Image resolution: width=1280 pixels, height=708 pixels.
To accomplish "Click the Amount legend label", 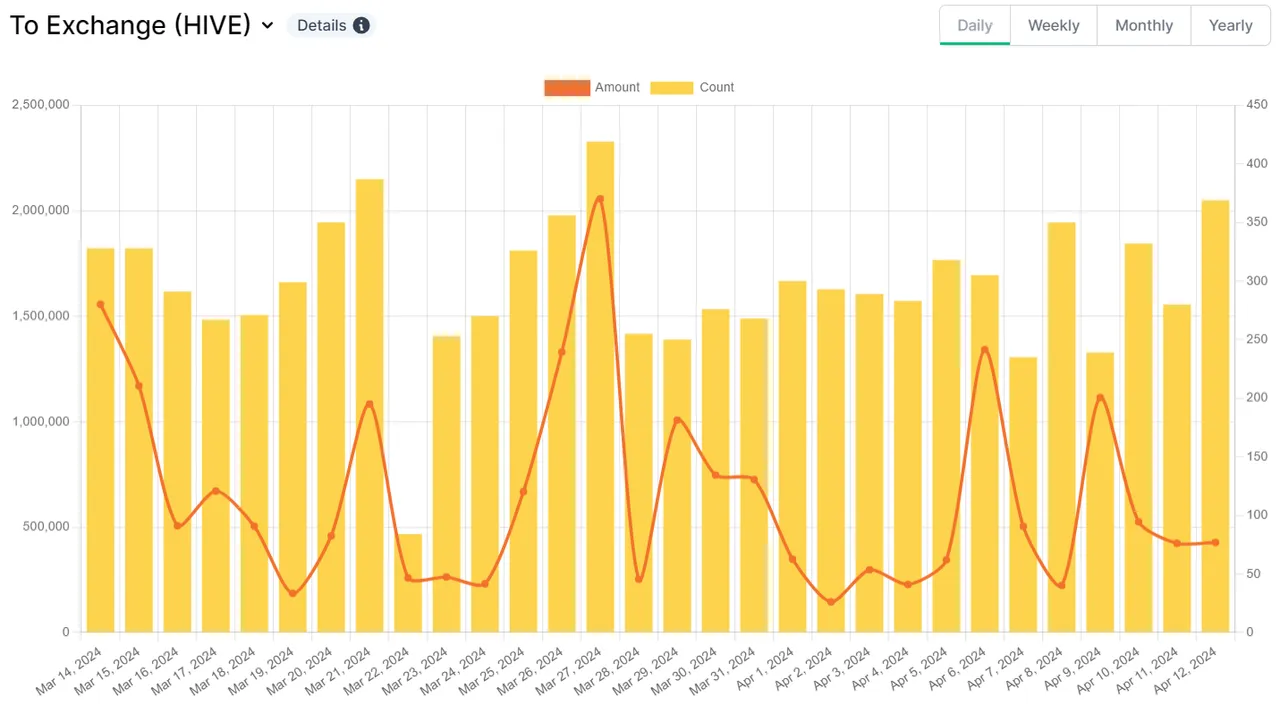I will coord(617,88).
